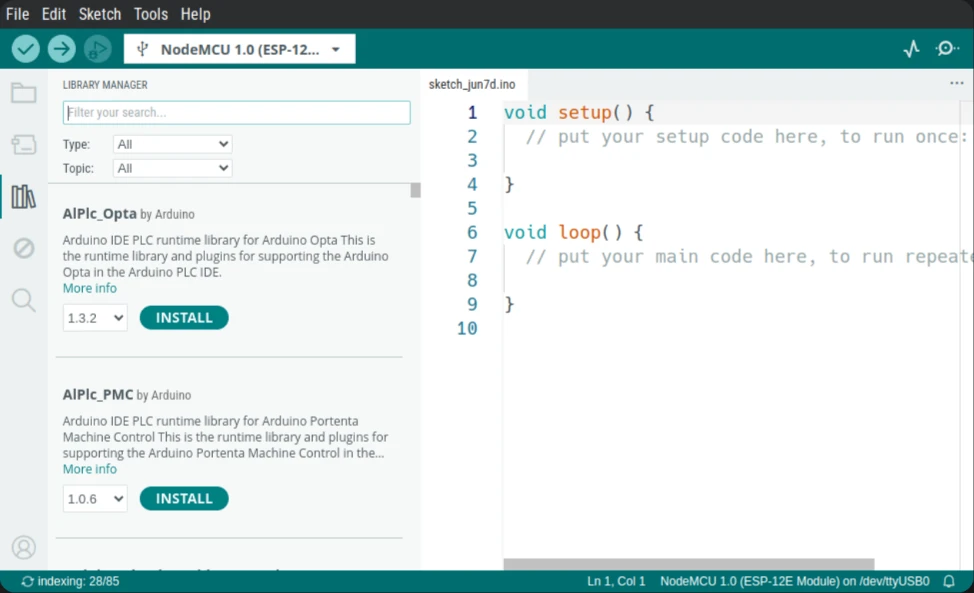Viewport: 974px width, 593px height.
Task: Open the Serial Monitor
Action: click(947, 48)
